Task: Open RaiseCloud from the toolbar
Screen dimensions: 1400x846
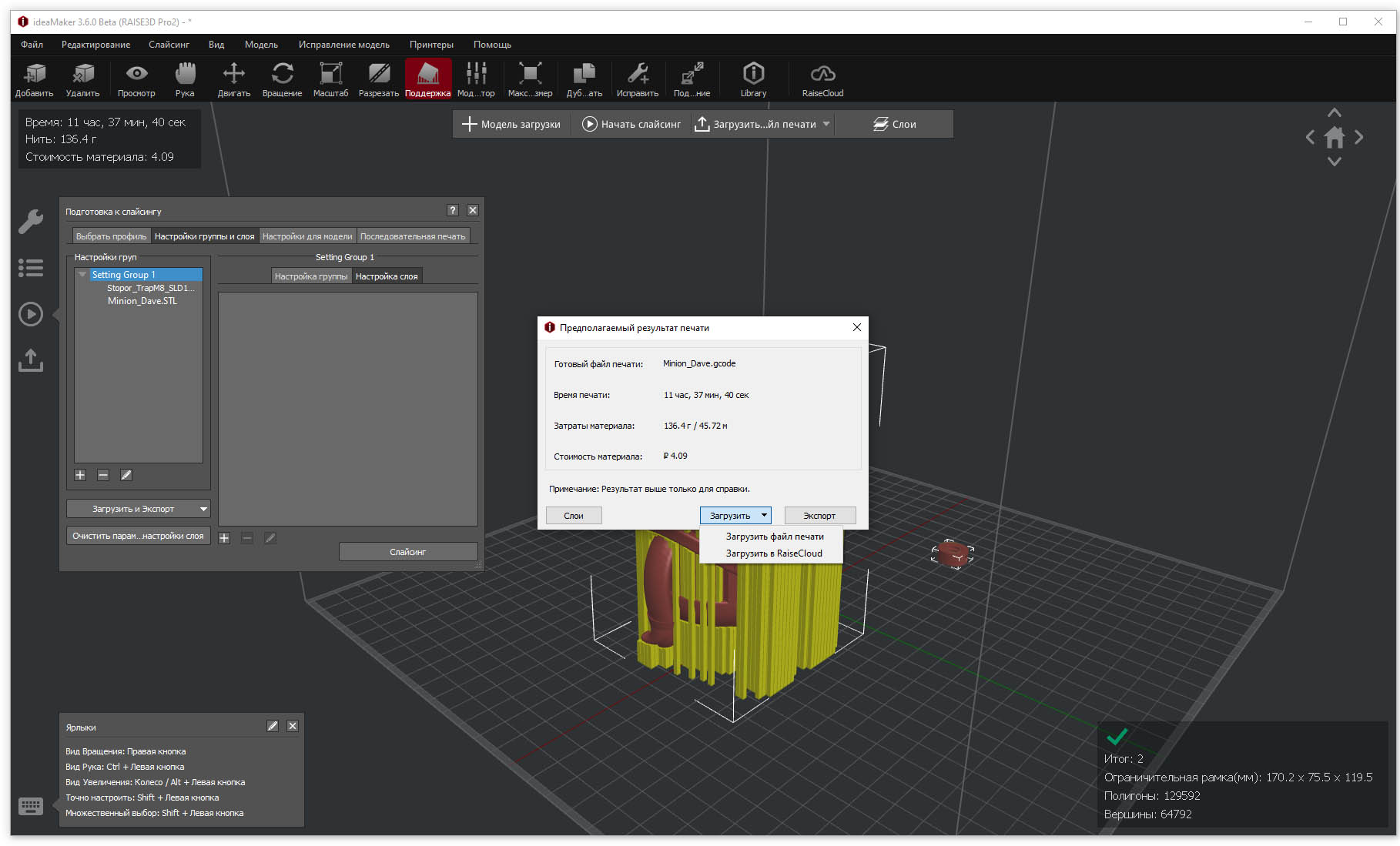Action: [x=823, y=80]
